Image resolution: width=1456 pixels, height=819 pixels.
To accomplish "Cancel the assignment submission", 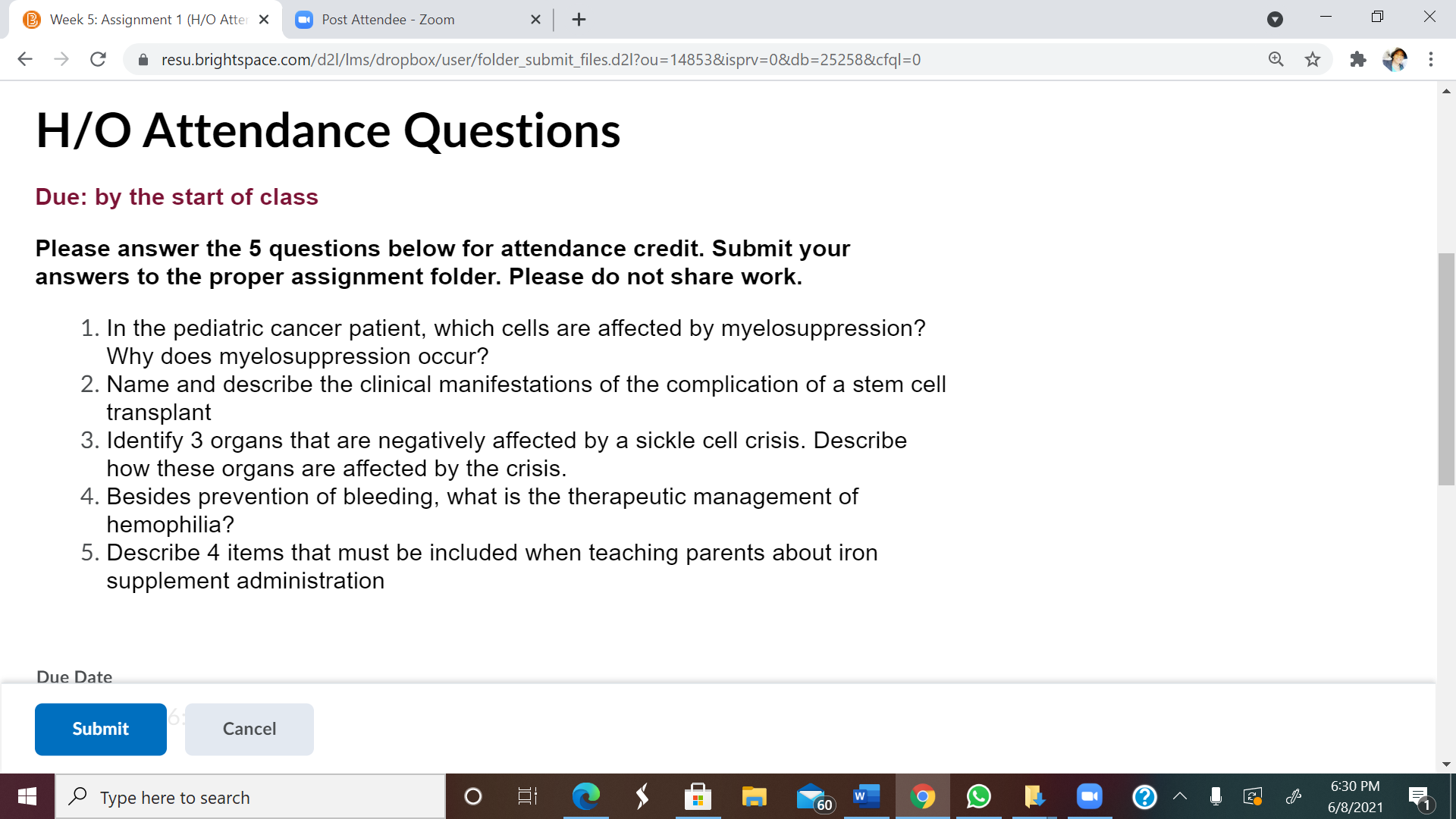I will [x=249, y=729].
